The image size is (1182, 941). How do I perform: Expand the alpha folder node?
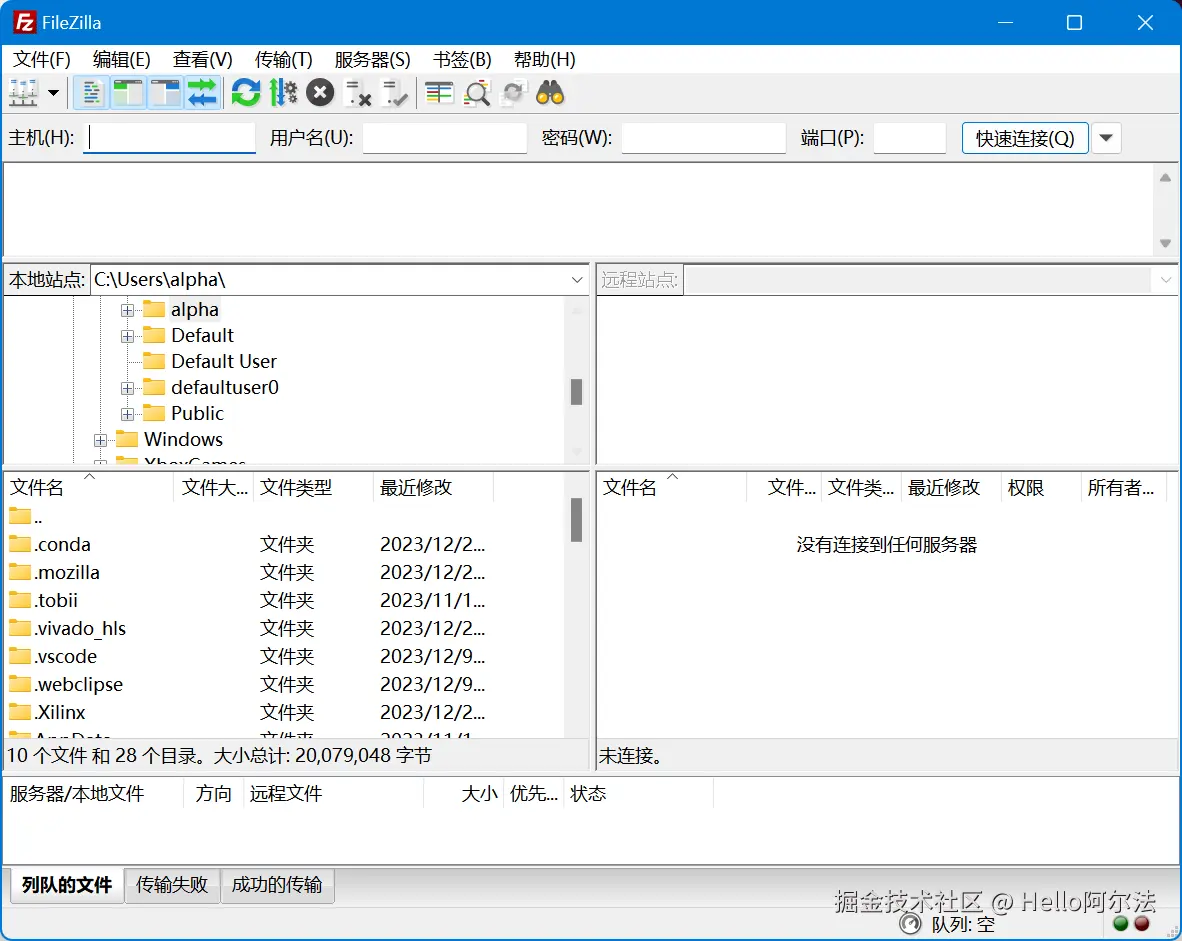(127, 310)
